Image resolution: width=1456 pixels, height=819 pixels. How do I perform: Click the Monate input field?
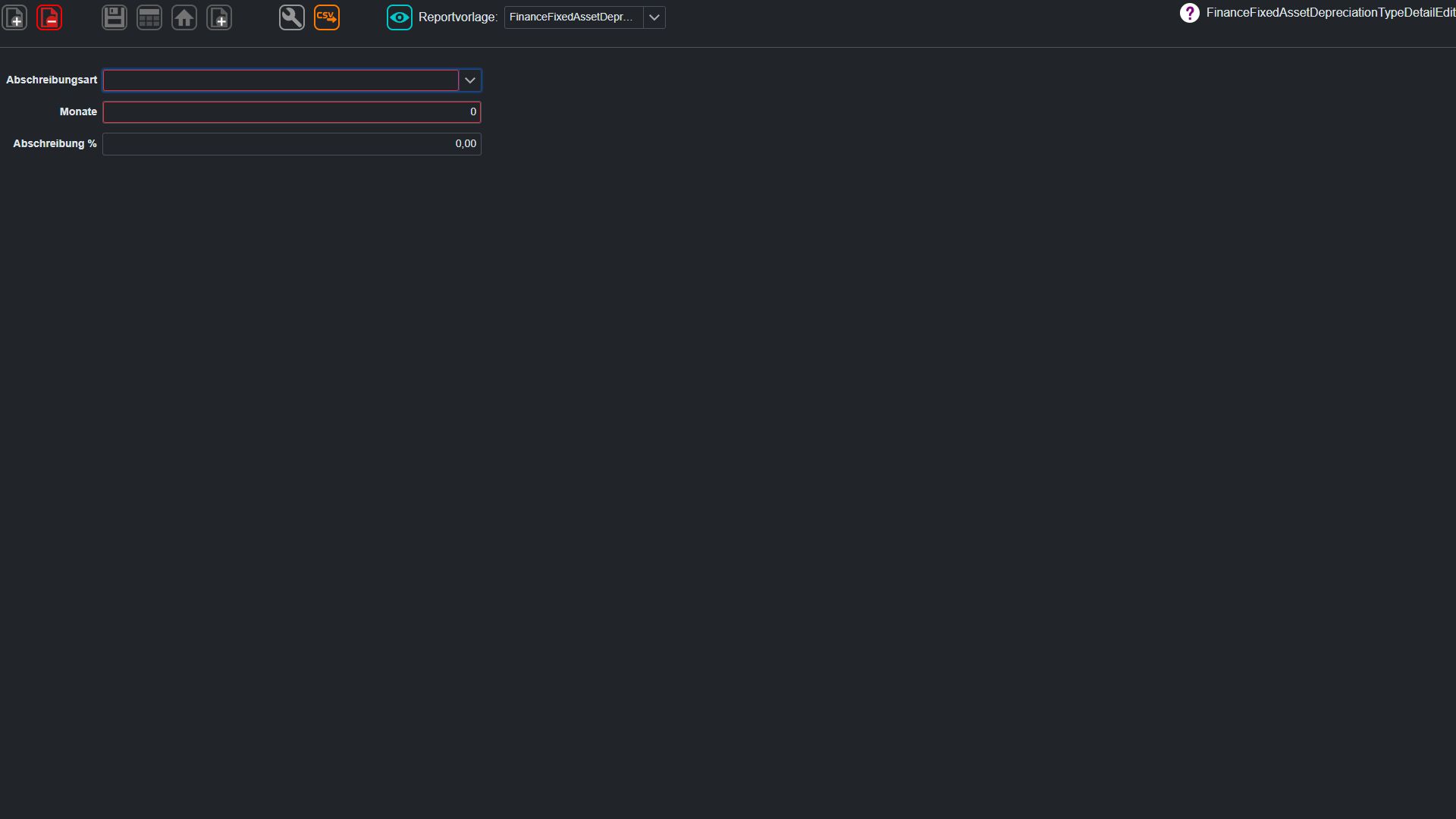coord(292,112)
